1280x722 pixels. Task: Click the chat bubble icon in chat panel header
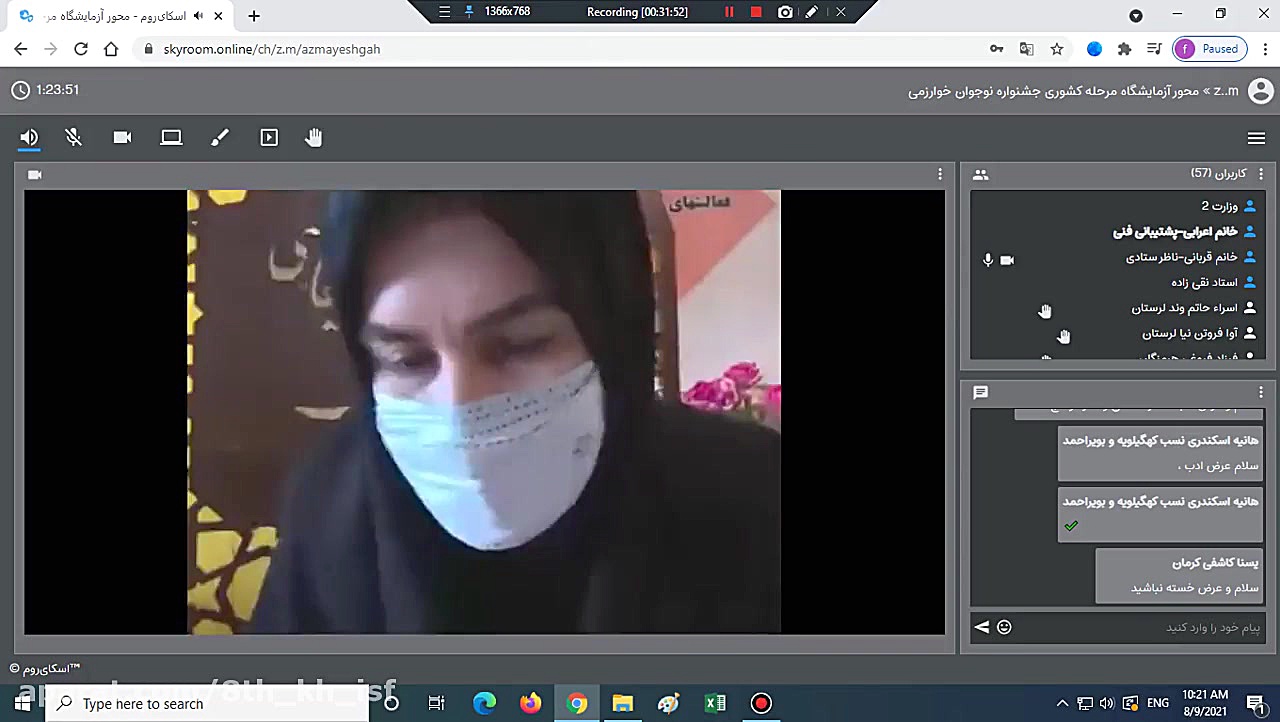coord(980,393)
